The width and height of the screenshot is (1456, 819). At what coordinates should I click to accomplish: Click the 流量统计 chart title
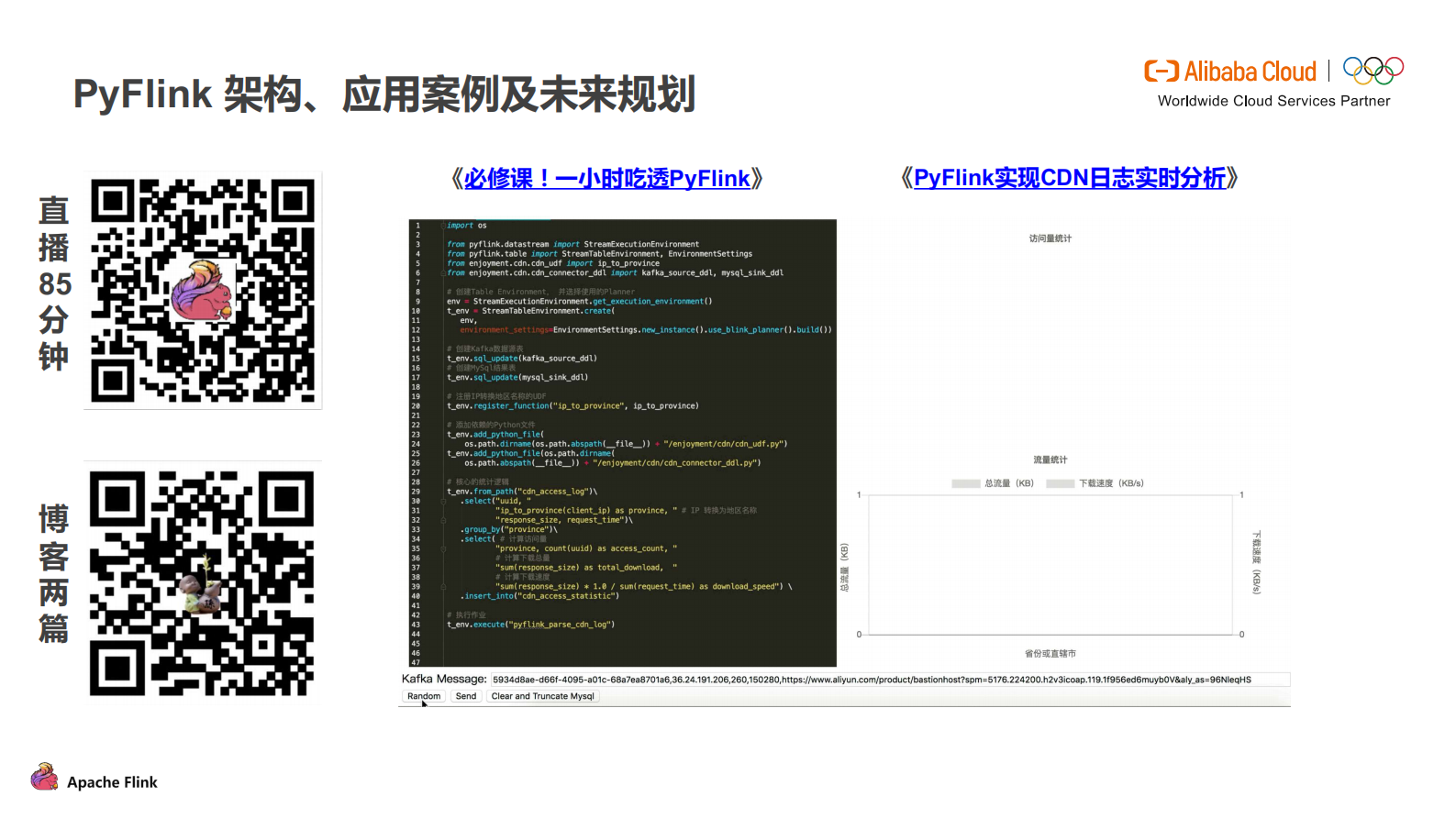(1050, 460)
